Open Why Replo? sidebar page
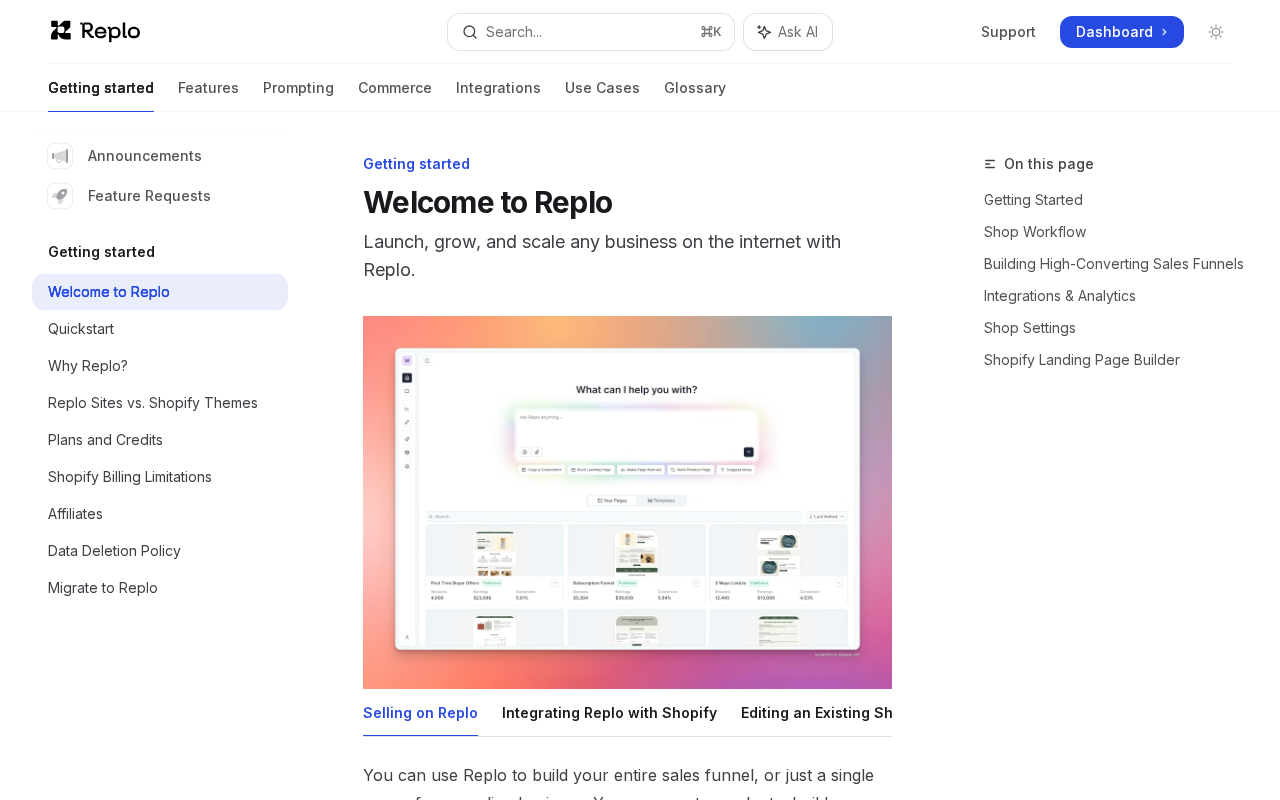1280x800 pixels. pos(160,366)
